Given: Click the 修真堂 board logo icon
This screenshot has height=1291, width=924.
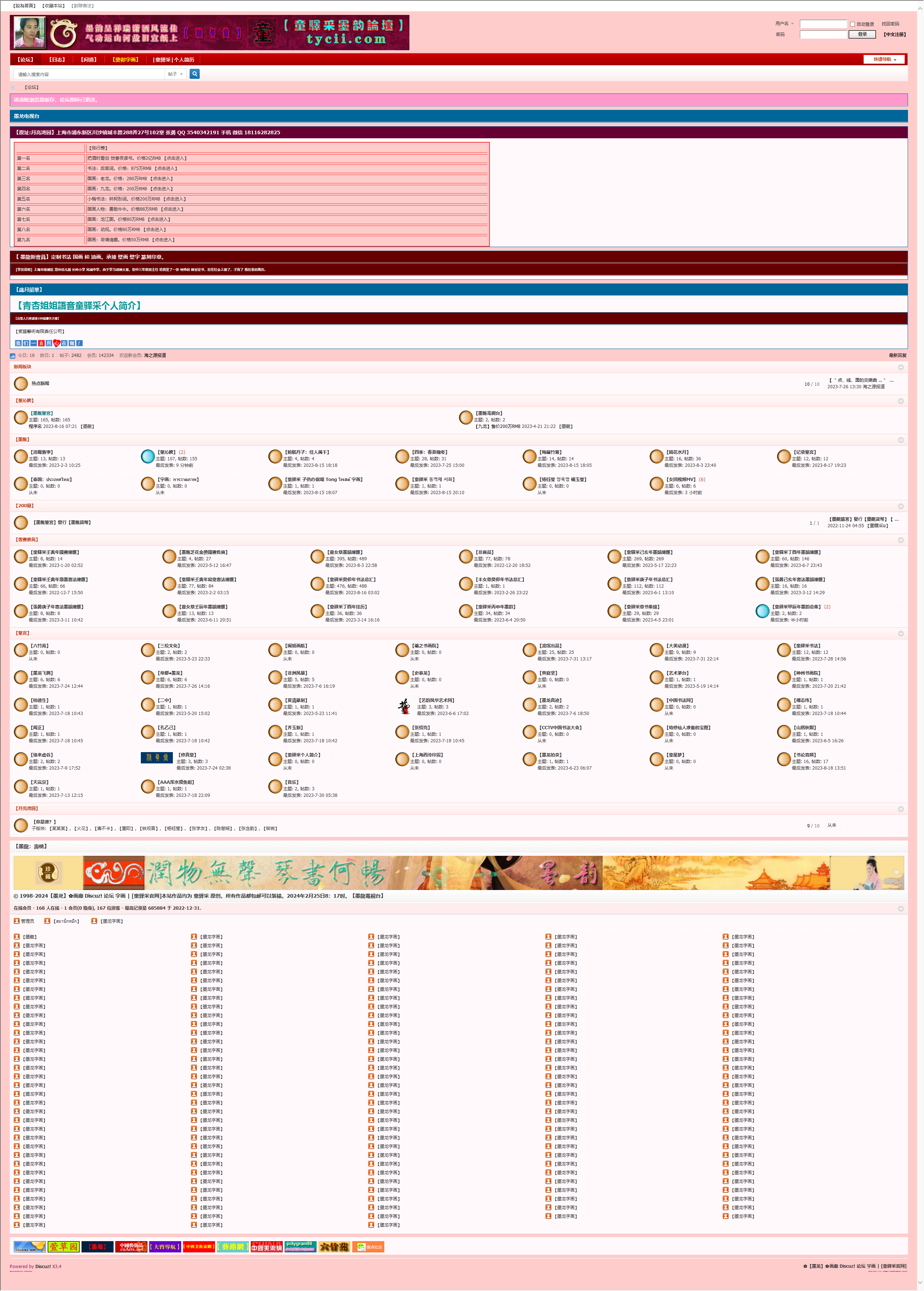Looking at the screenshot, I should 156,758.
